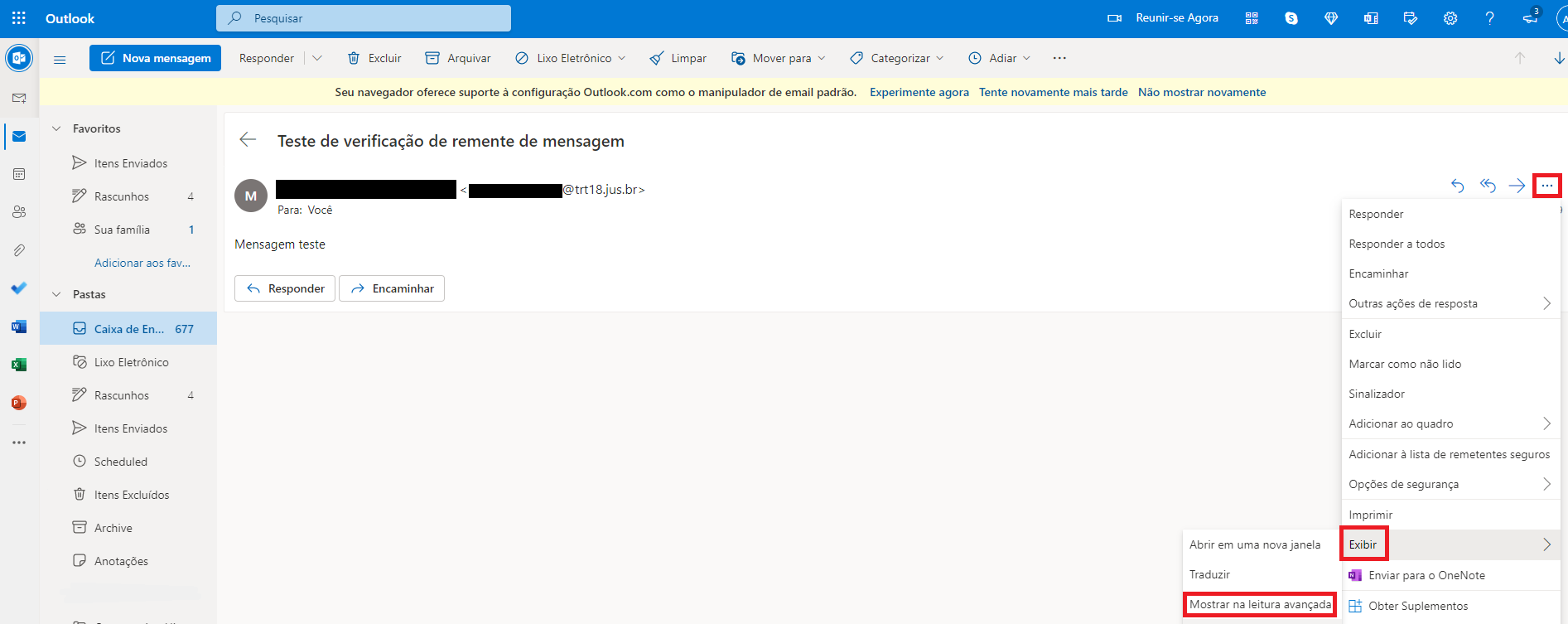1568x624 pixels.
Task: Collapse the Favoritos folder group
Action: tap(57, 128)
